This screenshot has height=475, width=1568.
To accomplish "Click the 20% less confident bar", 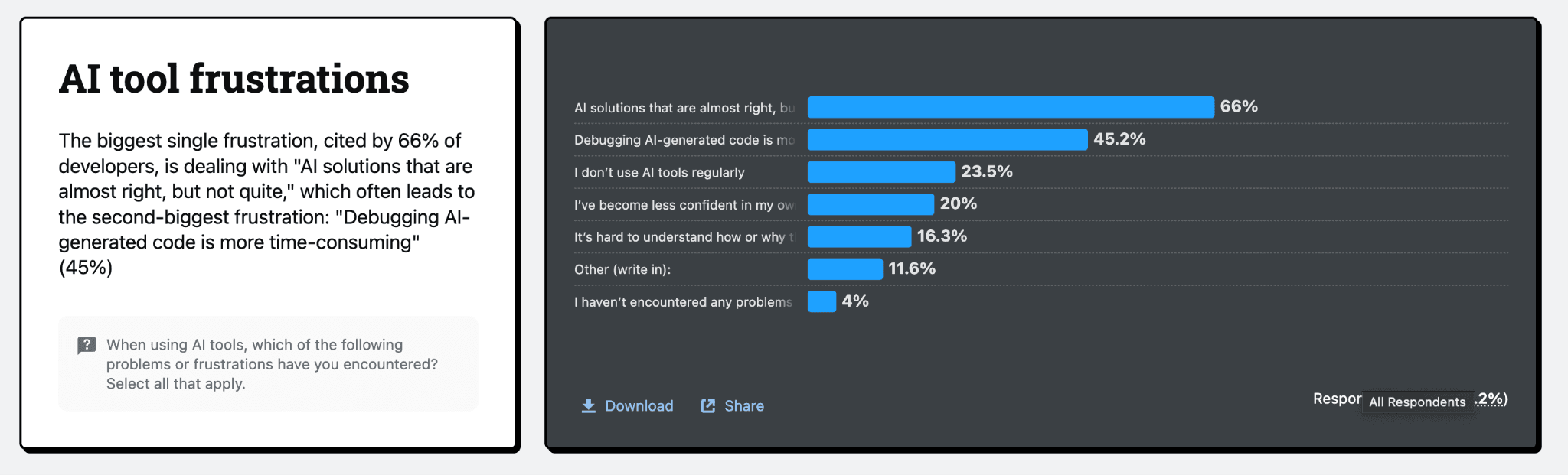I will [871, 204].
